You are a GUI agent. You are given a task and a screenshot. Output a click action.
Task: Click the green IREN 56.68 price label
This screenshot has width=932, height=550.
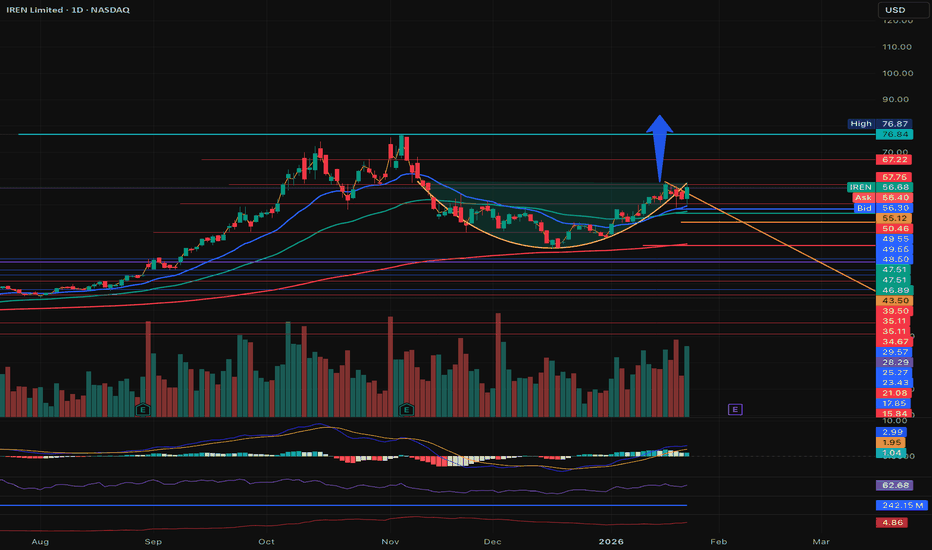click(875, 187)
